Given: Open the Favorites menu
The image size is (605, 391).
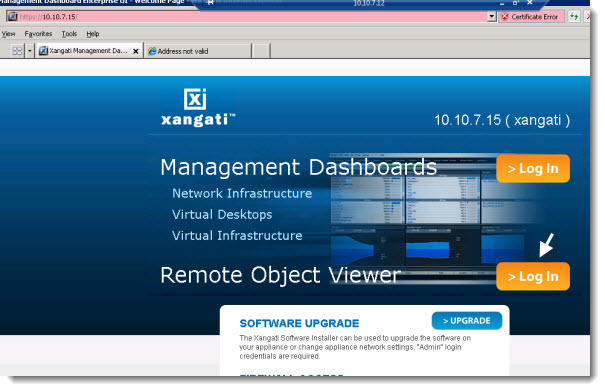Looking at the screenshot, I should click(x=38, y=34).
